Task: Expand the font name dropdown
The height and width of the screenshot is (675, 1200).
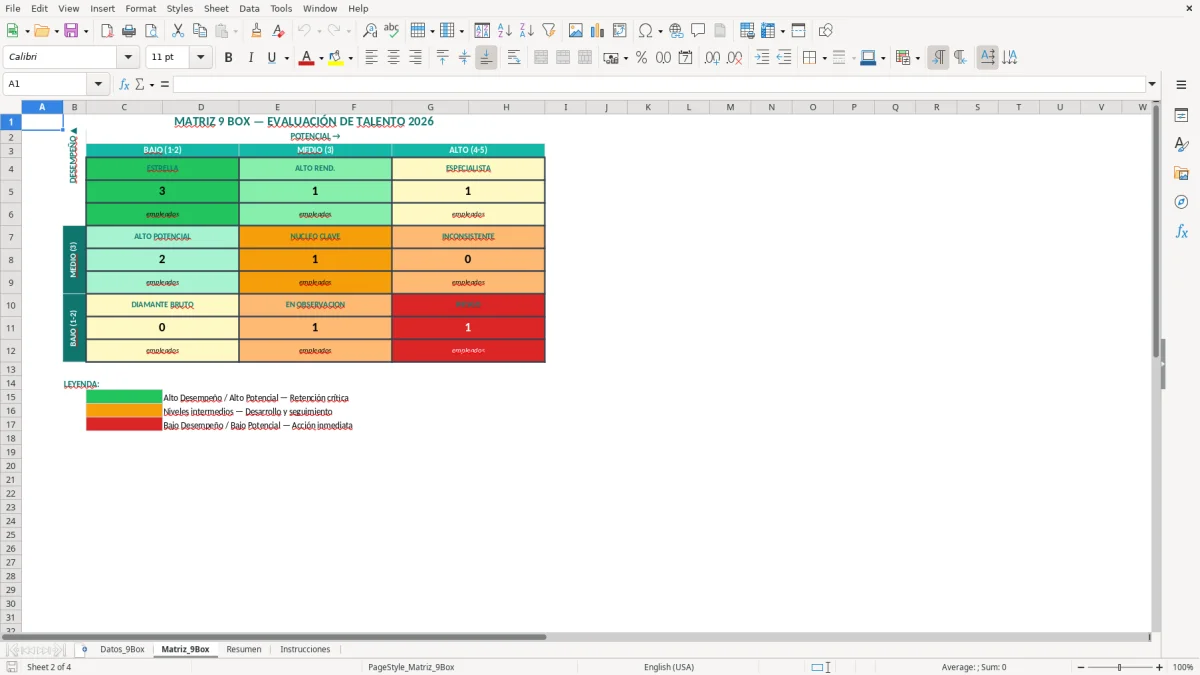Action: (x=128, y=58)
